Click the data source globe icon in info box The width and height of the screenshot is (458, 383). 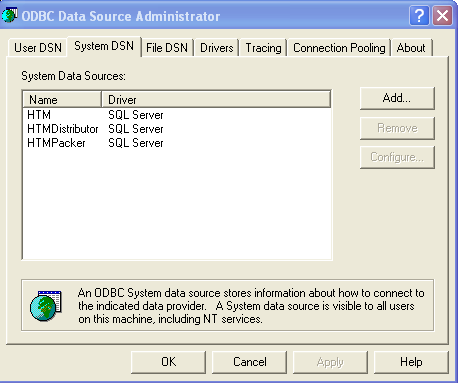(46, 305)
